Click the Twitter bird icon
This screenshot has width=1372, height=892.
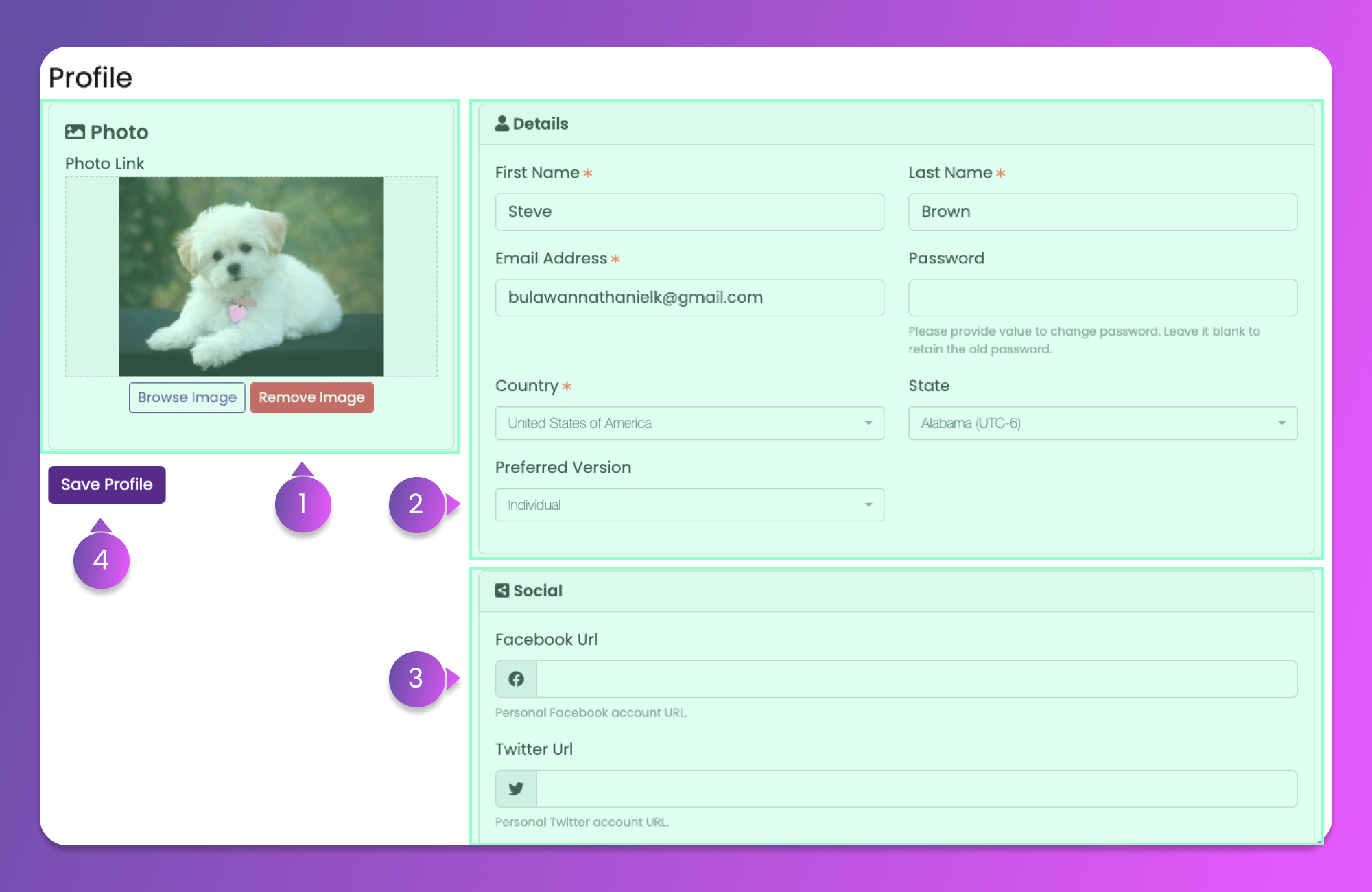[516, 788]
